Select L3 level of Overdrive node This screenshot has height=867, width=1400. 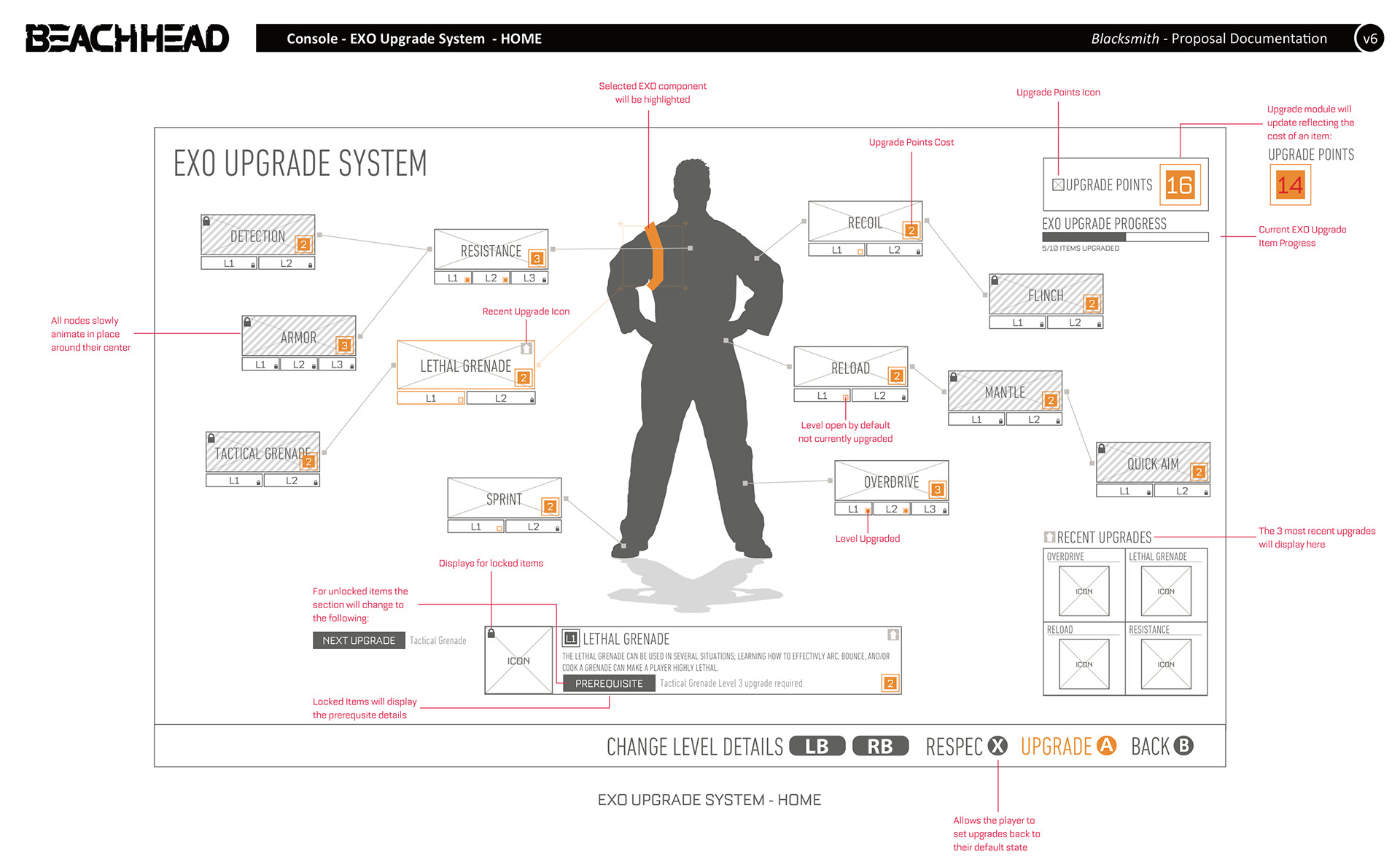(930, 509)
